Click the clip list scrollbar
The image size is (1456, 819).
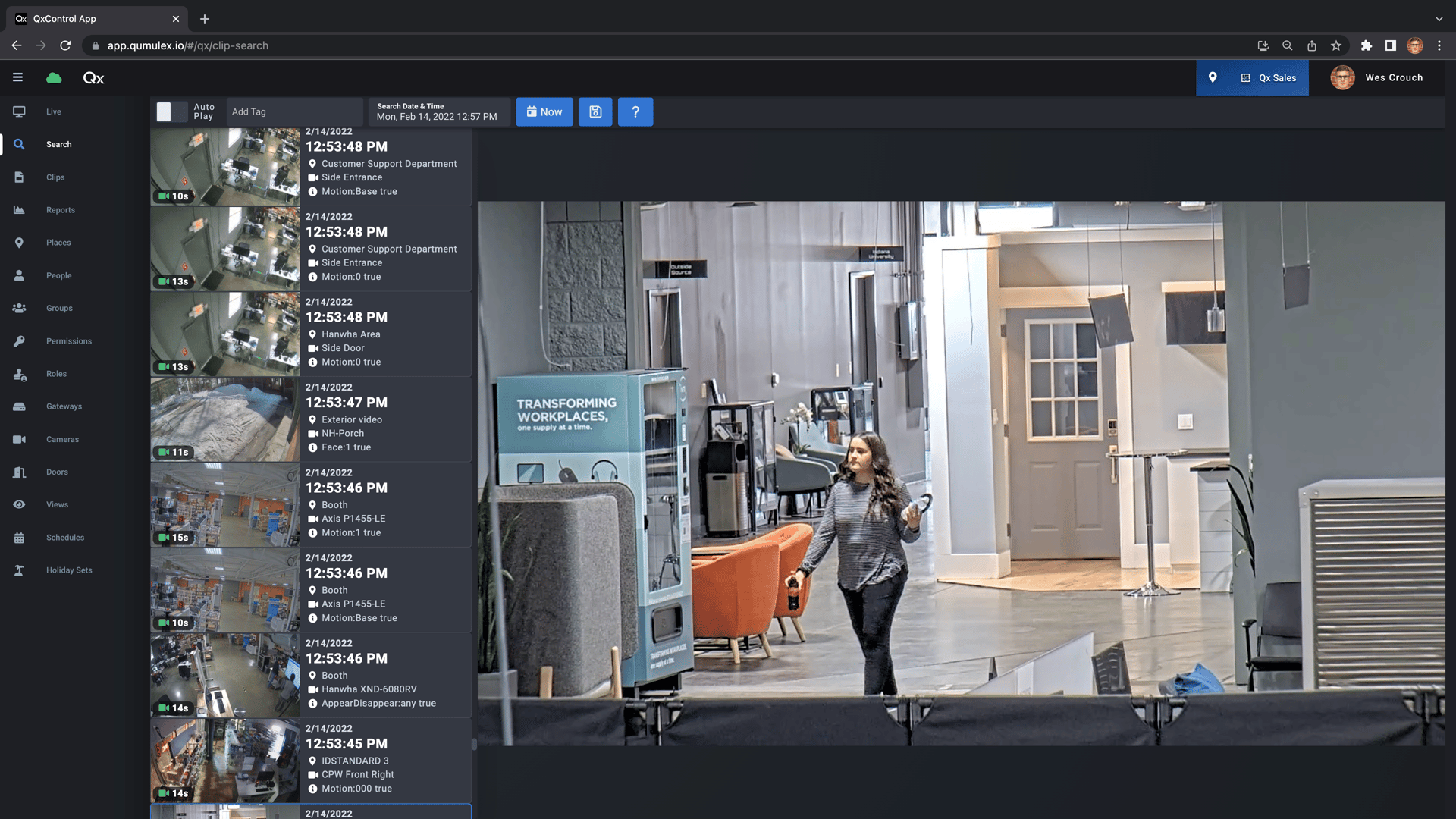[x=474, y=744]
